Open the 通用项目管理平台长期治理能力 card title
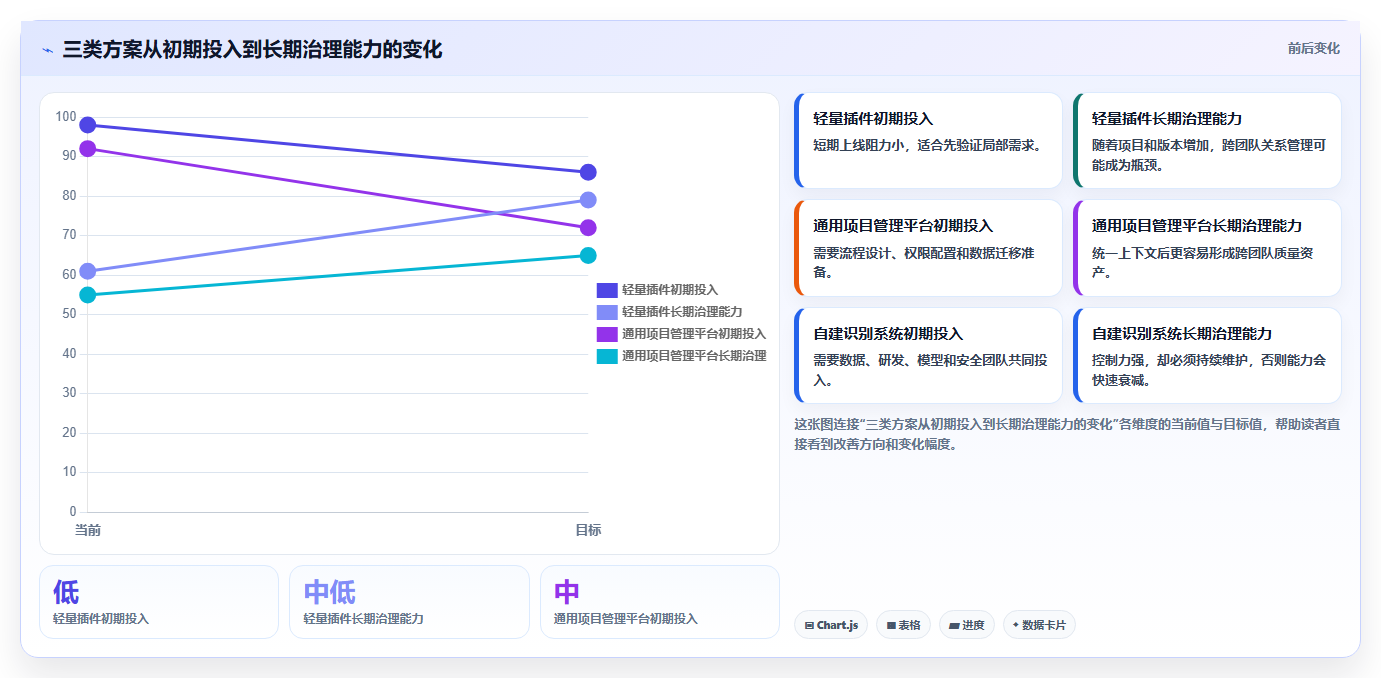Image resolution: width=1381 pixels, height=678 pixels. click(x=1197, y=226)
